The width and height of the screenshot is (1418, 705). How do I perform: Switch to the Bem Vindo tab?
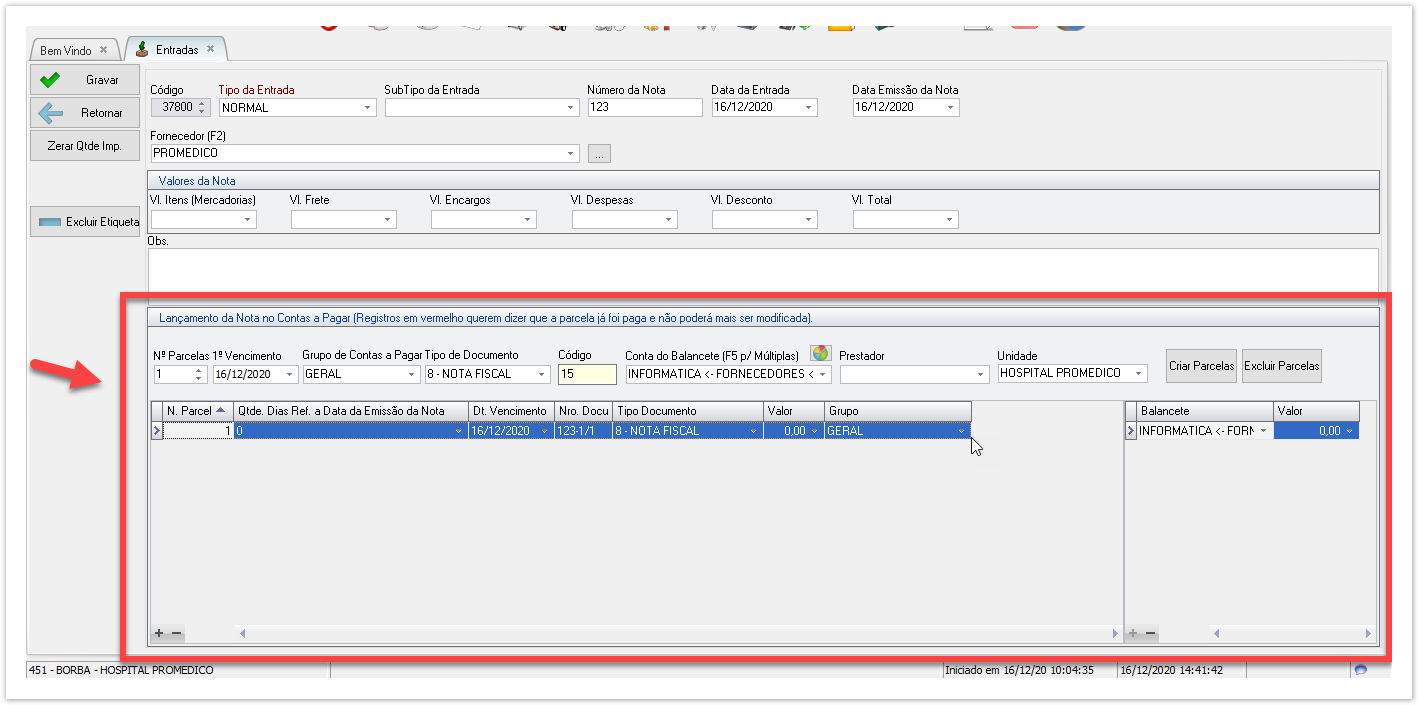tap(66, 51)
